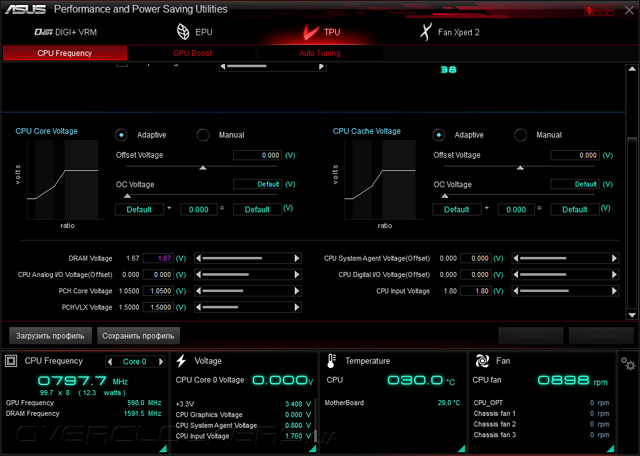Decrease CPU Input Voltage left arrow

point(516,291)
